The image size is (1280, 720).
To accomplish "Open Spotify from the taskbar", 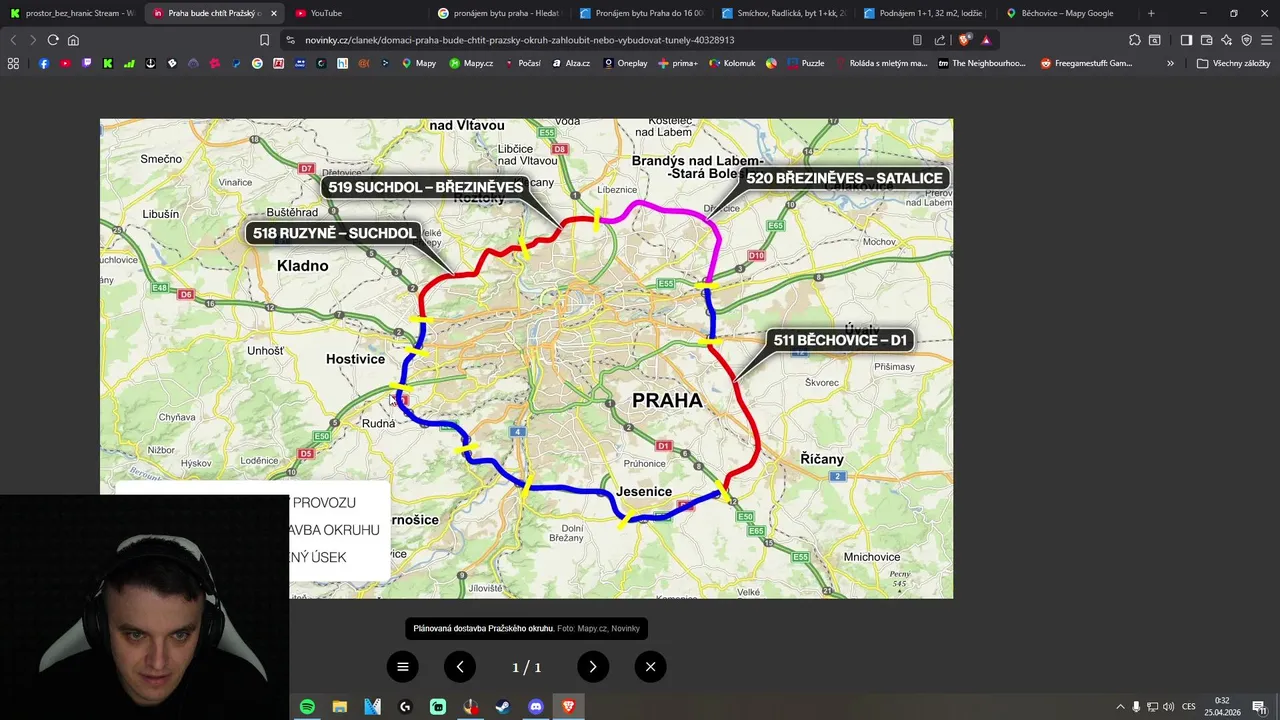I will click(307, 707).
